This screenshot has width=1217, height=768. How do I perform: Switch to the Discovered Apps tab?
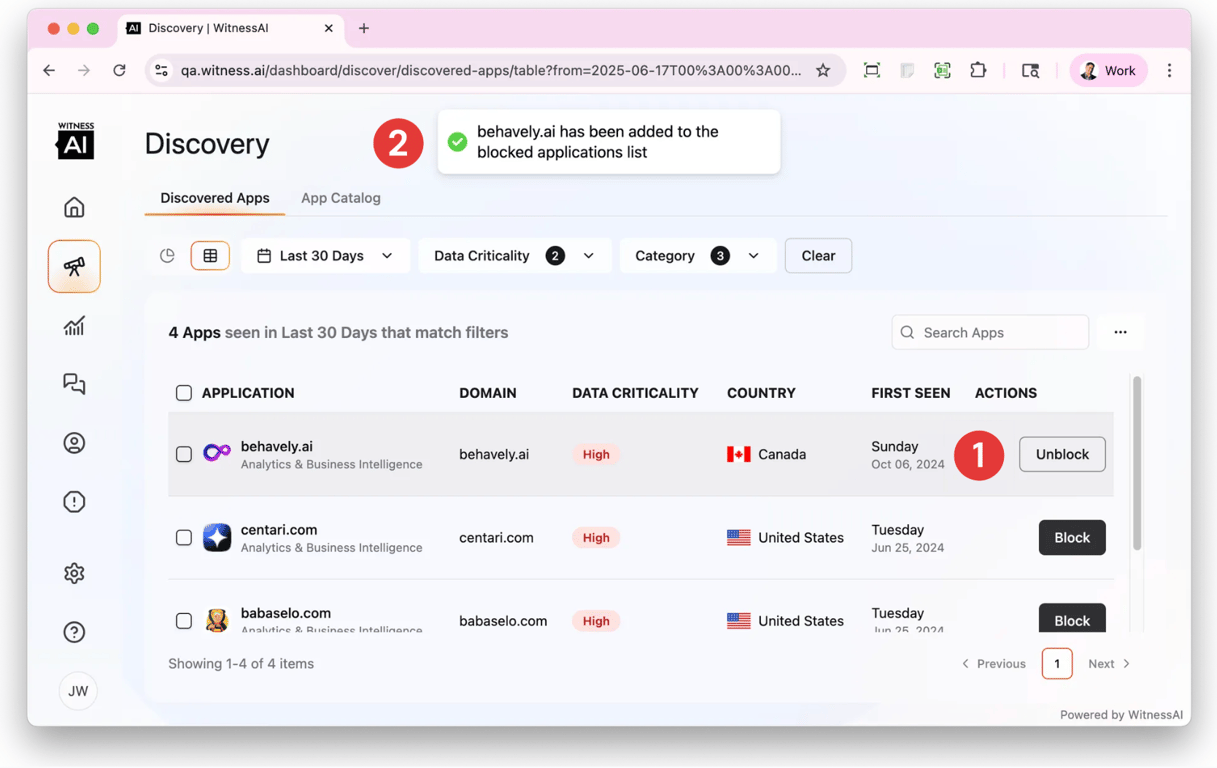point(215,198)
